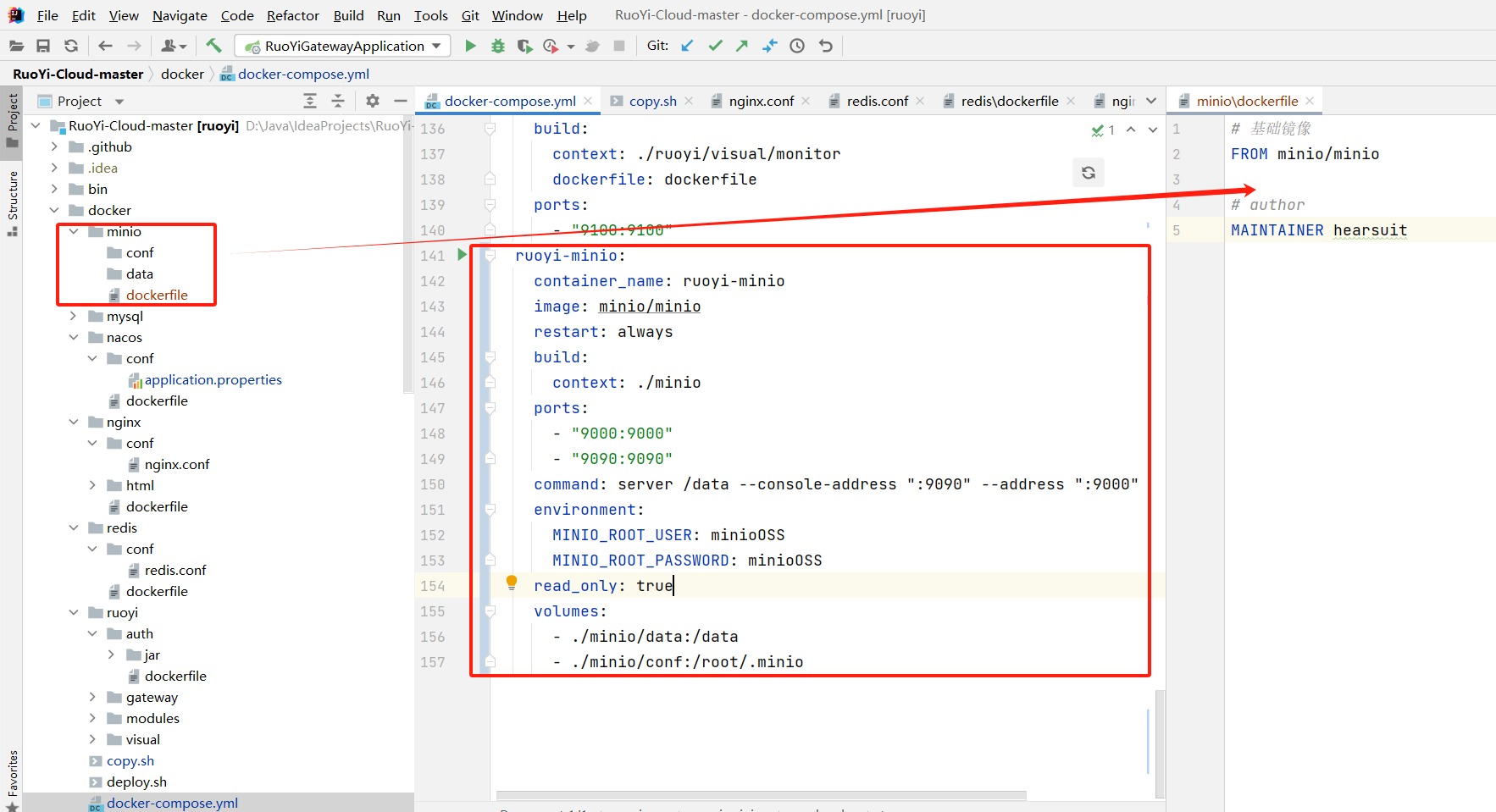The image size is (1496, 812).
Task: Open the run configuration dropdown
Action: pyautogui.click(x=343, y=46)
